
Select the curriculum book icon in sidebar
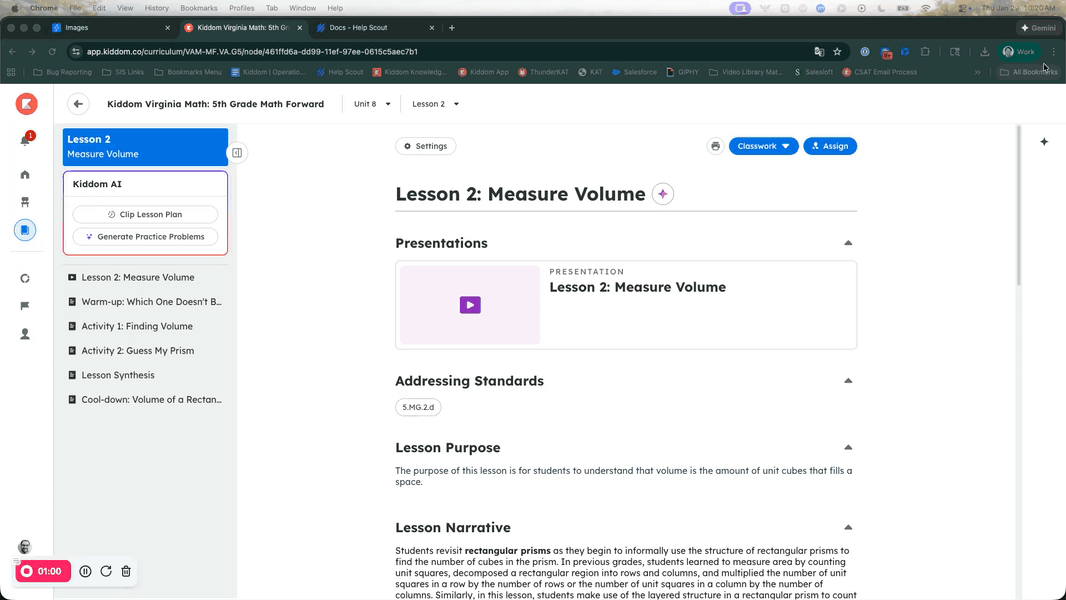(x=25, y=230)
